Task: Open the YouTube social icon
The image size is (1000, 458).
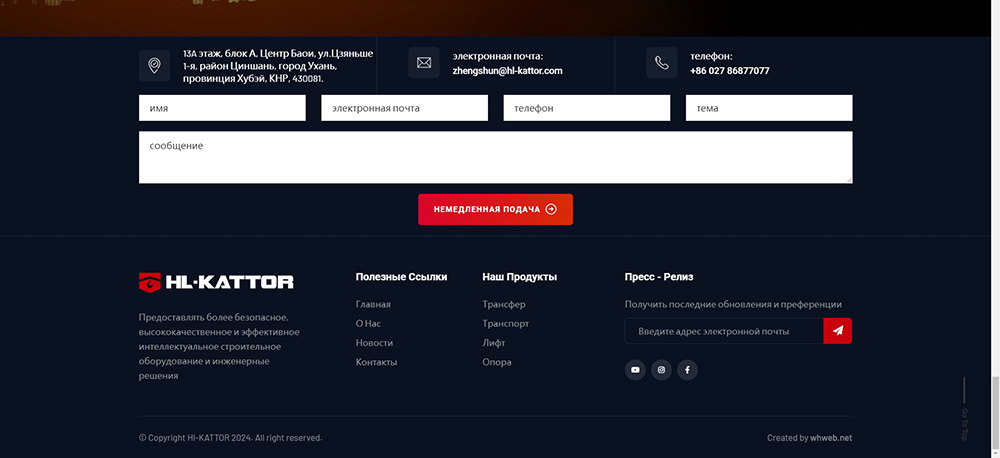Action: (x=635, y=370)
